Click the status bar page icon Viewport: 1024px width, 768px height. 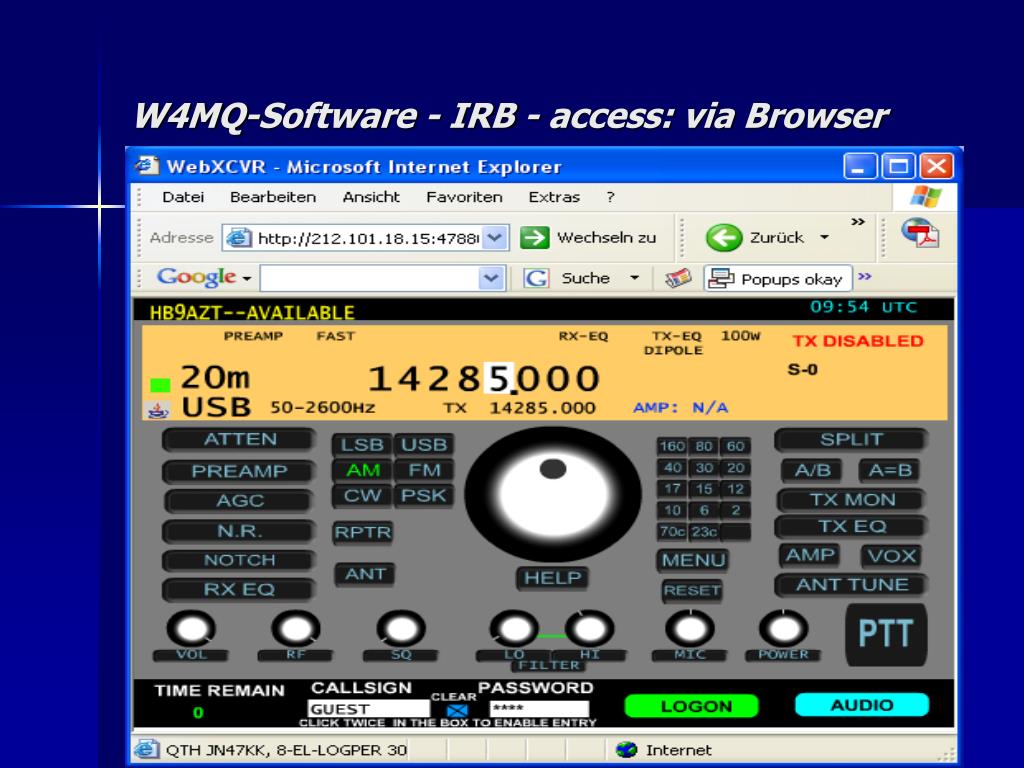[147, 750]
